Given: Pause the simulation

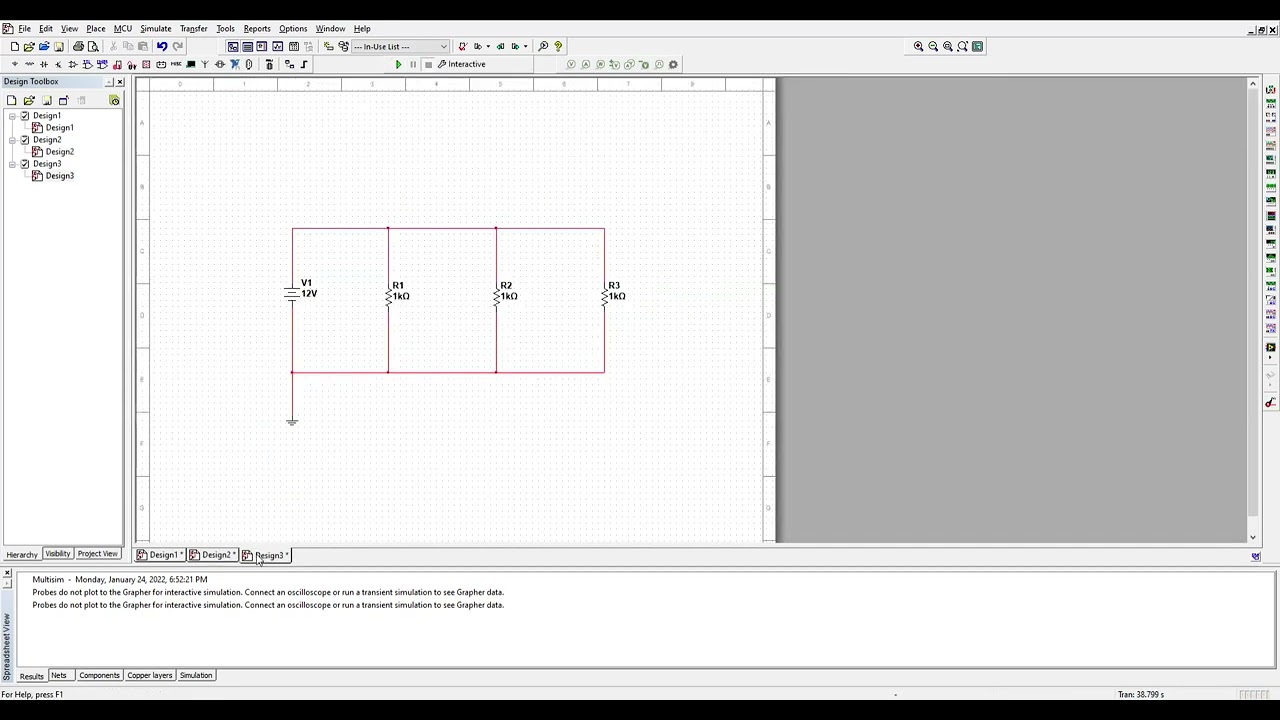Looking at the screenshot, I should pos(413,64).
